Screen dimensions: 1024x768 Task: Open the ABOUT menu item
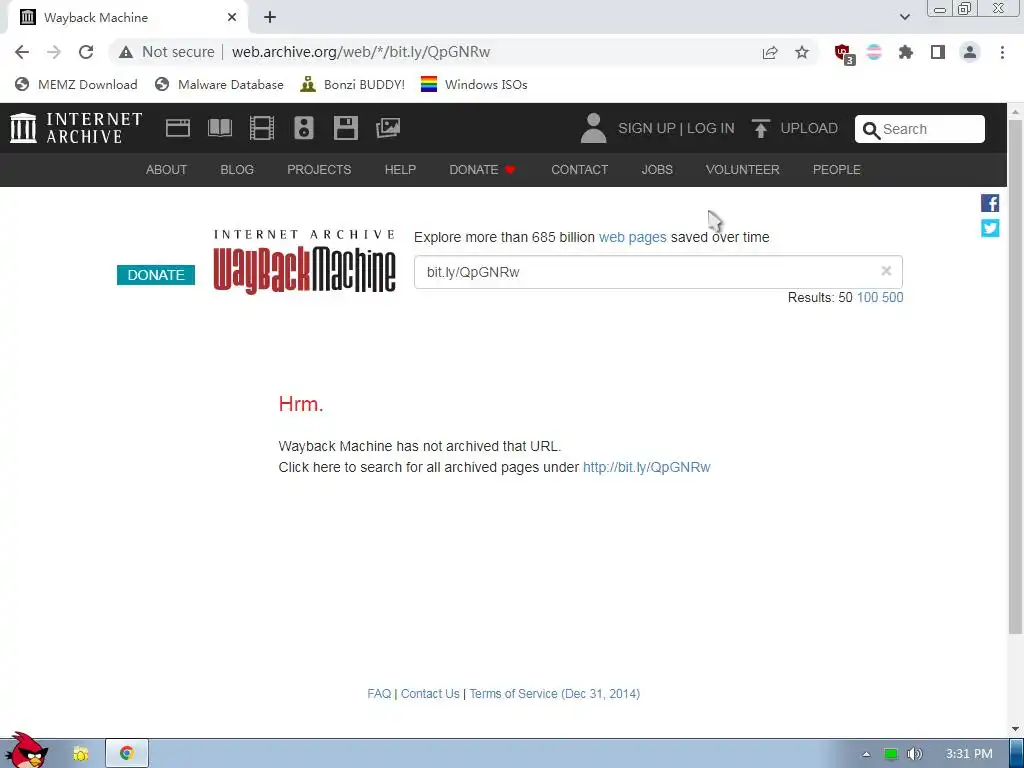click(x=167, y=170)
